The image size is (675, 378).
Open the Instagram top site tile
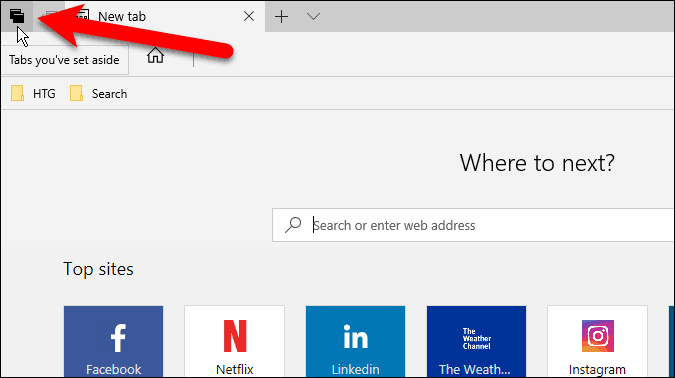[x=598, y=342]
